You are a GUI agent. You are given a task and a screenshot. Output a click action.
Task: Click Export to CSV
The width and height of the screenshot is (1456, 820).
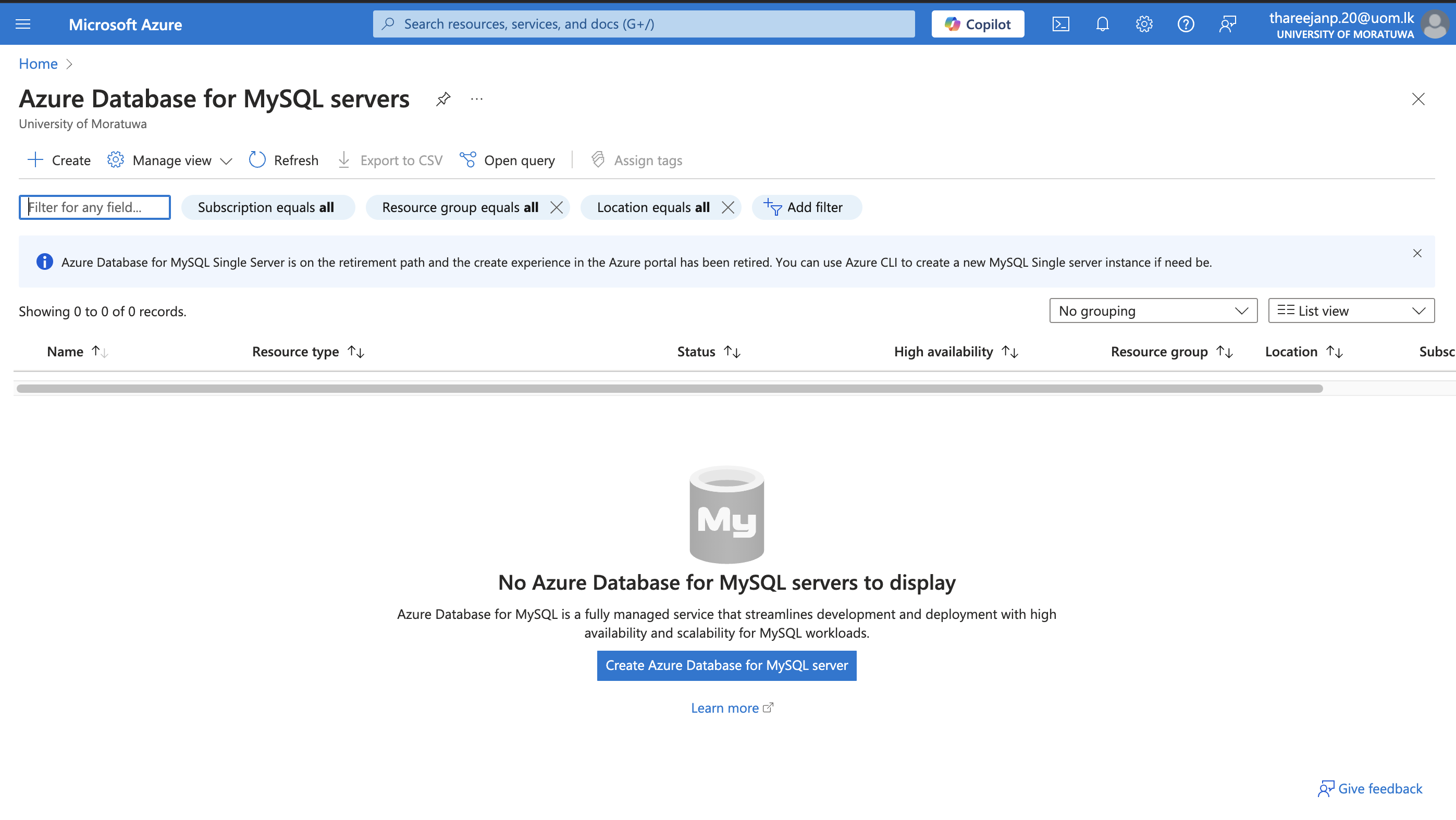[390, 160]
